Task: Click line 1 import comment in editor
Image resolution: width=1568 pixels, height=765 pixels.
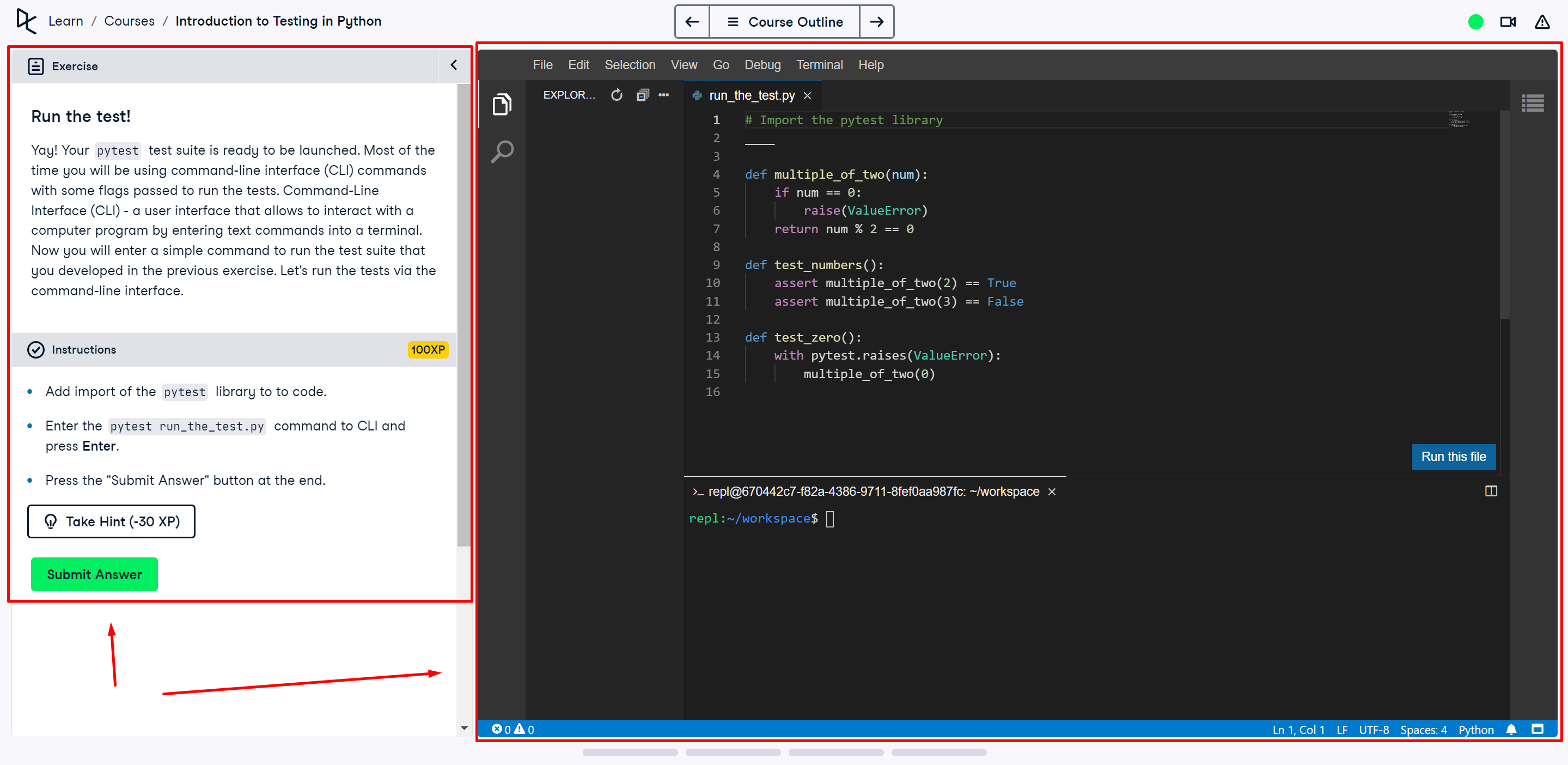Action: click(843, 120)
